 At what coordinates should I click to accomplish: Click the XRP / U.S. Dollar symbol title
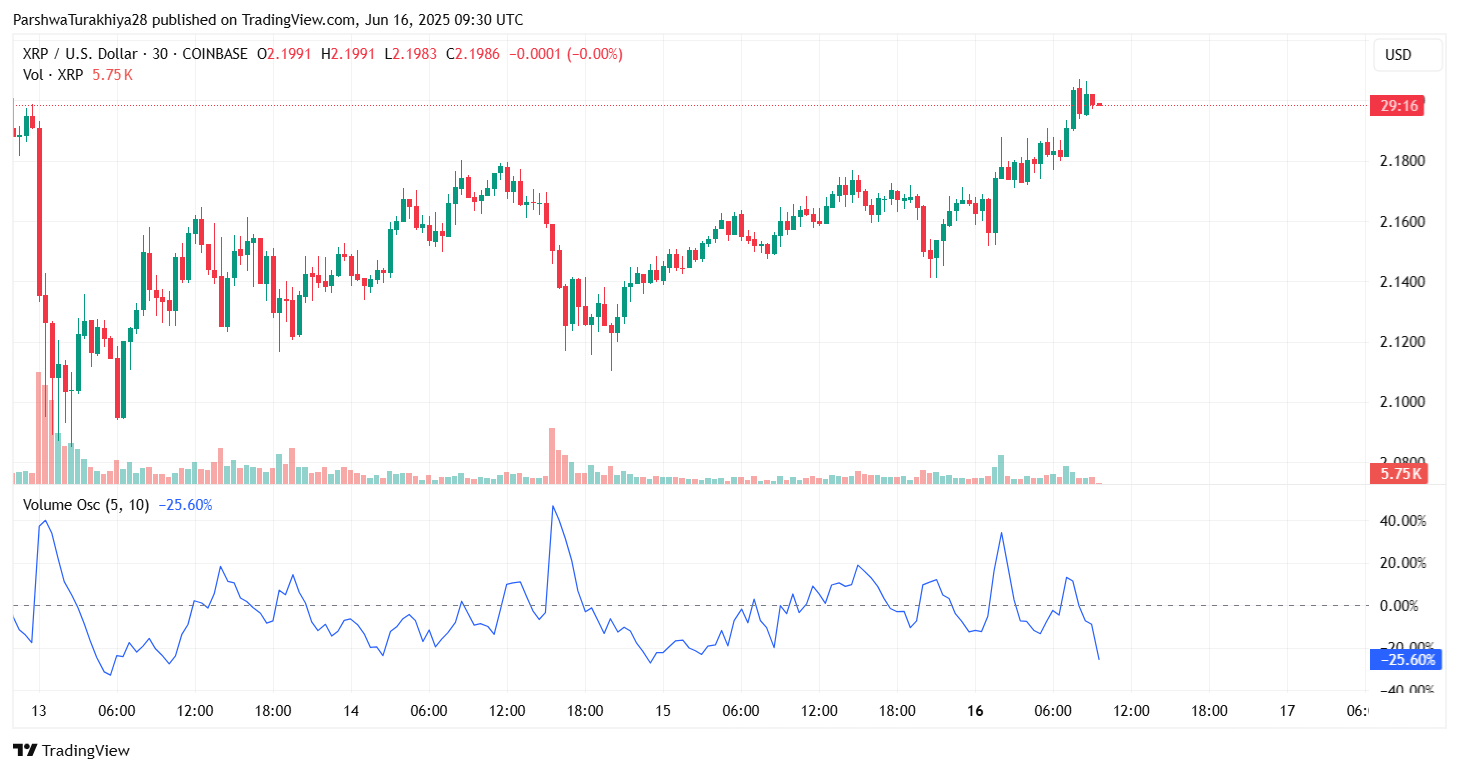[x=83, y=54]
